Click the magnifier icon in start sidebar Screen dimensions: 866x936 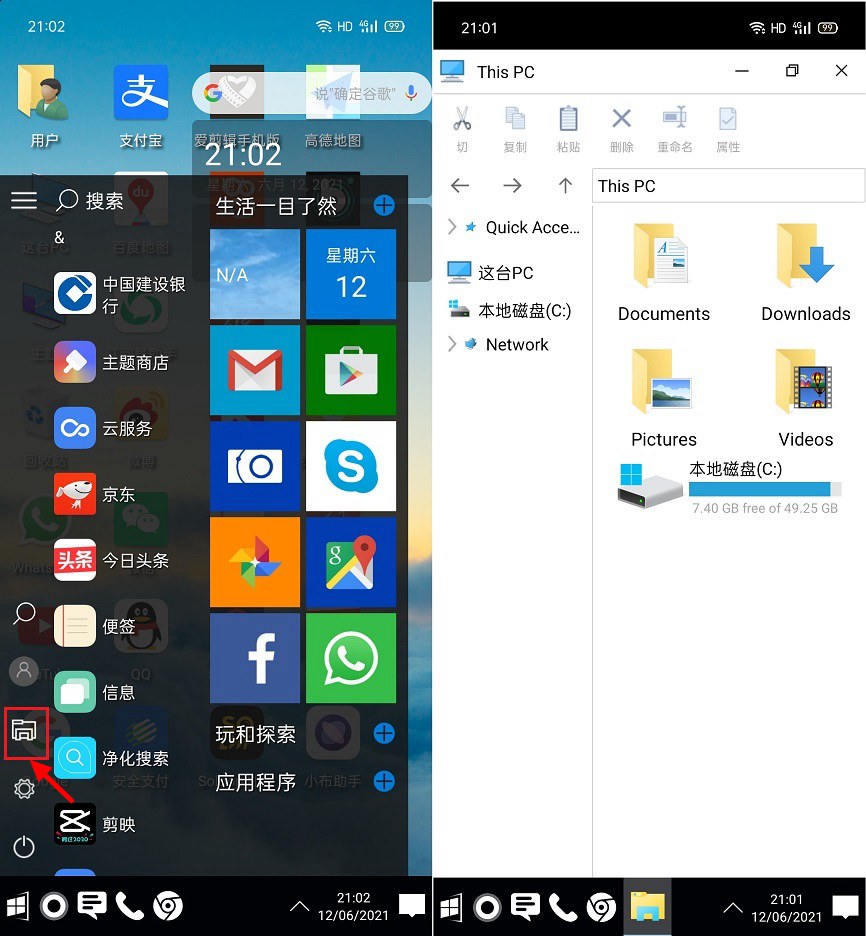pos(24,613)
